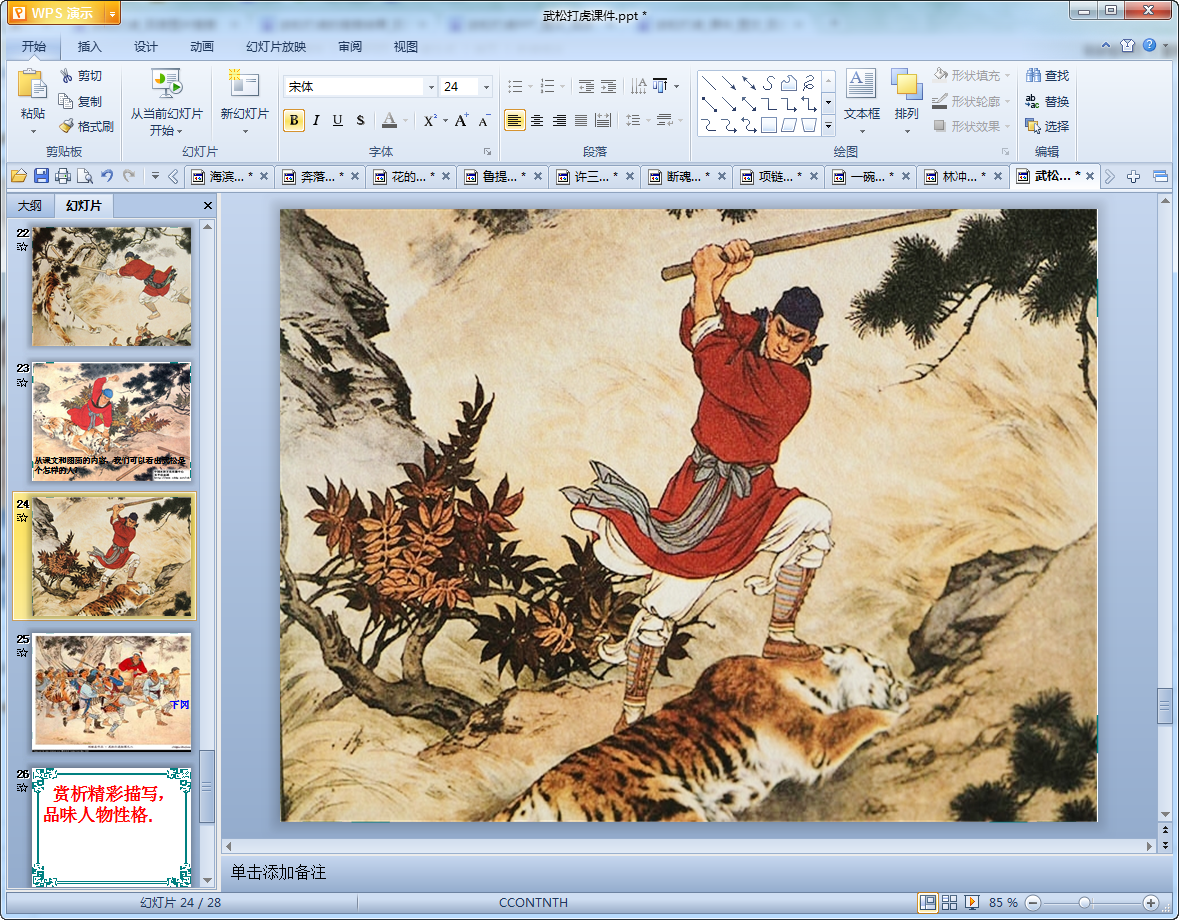Select the Format Painter brush
Image resolution: width=1179 pixels, height=920 pixels.
tap(67, 126)
